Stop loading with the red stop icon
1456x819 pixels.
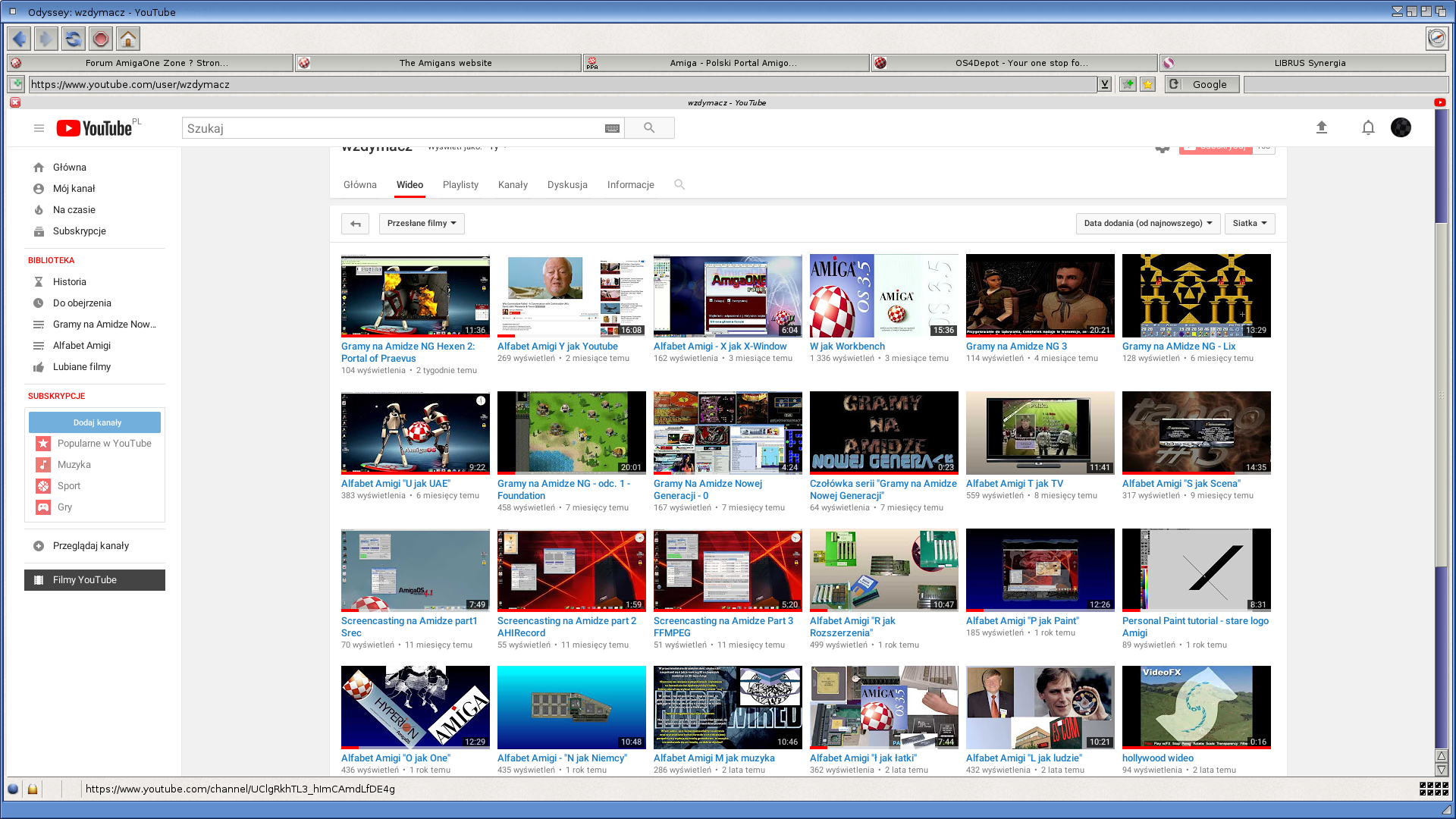click(x=101, y=39)
